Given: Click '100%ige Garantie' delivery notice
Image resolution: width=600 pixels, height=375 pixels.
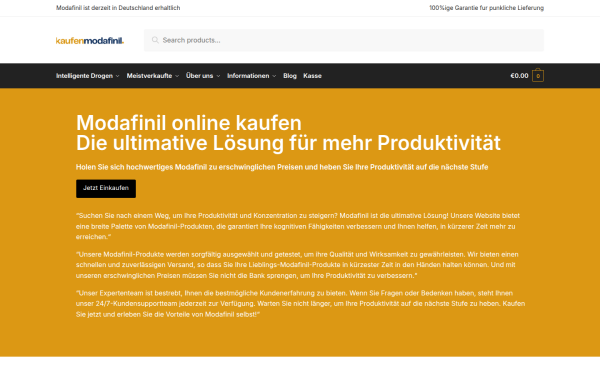Looking at the screenshot, I should point(486,8).
